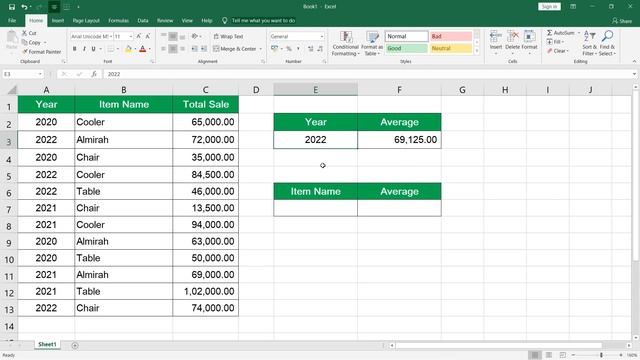The image size is (640, 360).
Task: Toggle bold formatting
Action: [x=75, y=49]
